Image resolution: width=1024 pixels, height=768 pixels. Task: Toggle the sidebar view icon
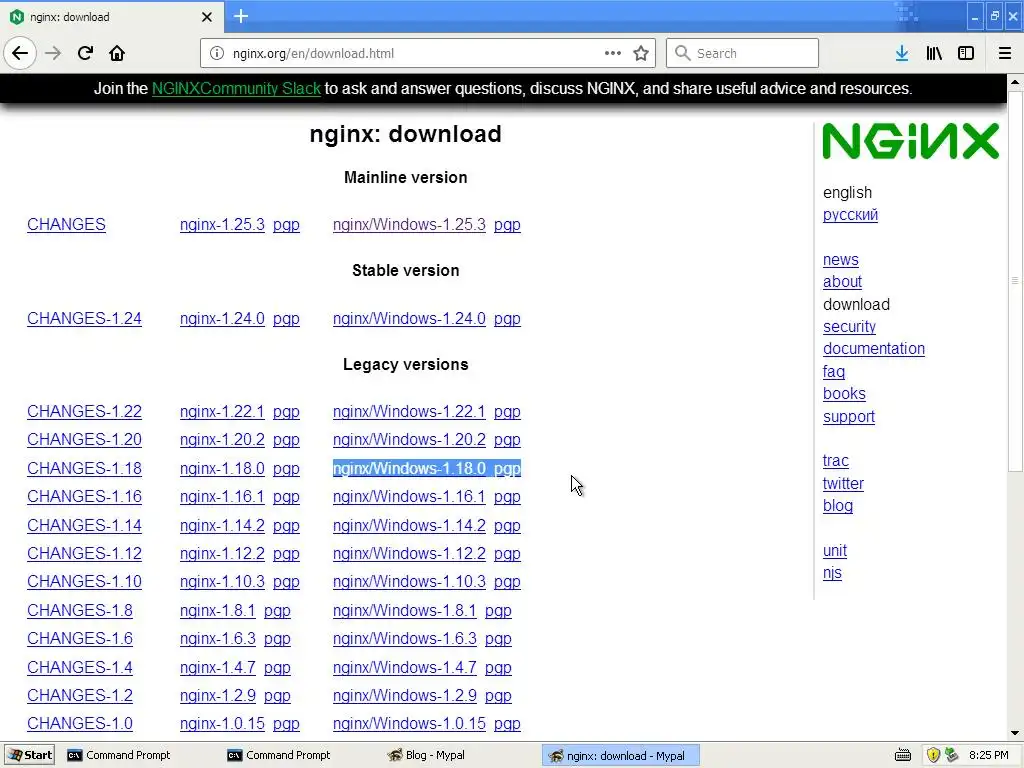(x=966, y=54)
